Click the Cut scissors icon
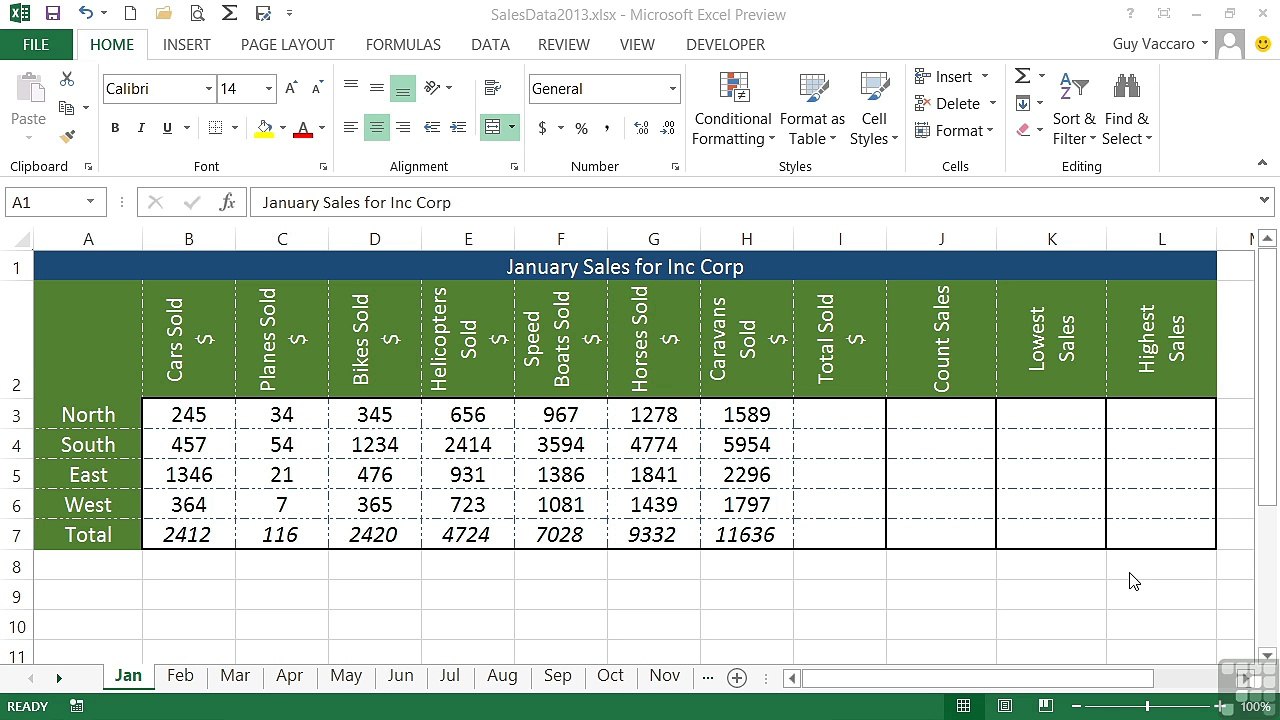This screenshot has height=720, width=1280. click(67, 79)
